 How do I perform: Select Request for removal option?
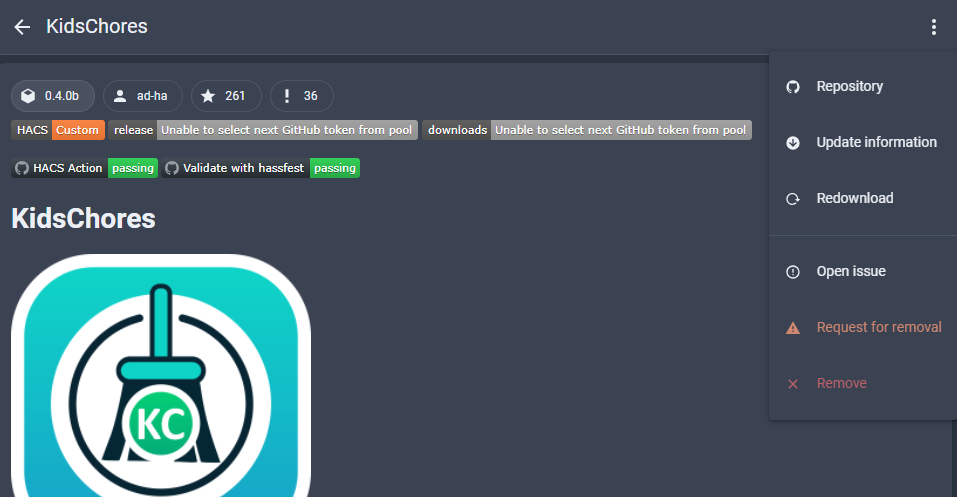863,328
